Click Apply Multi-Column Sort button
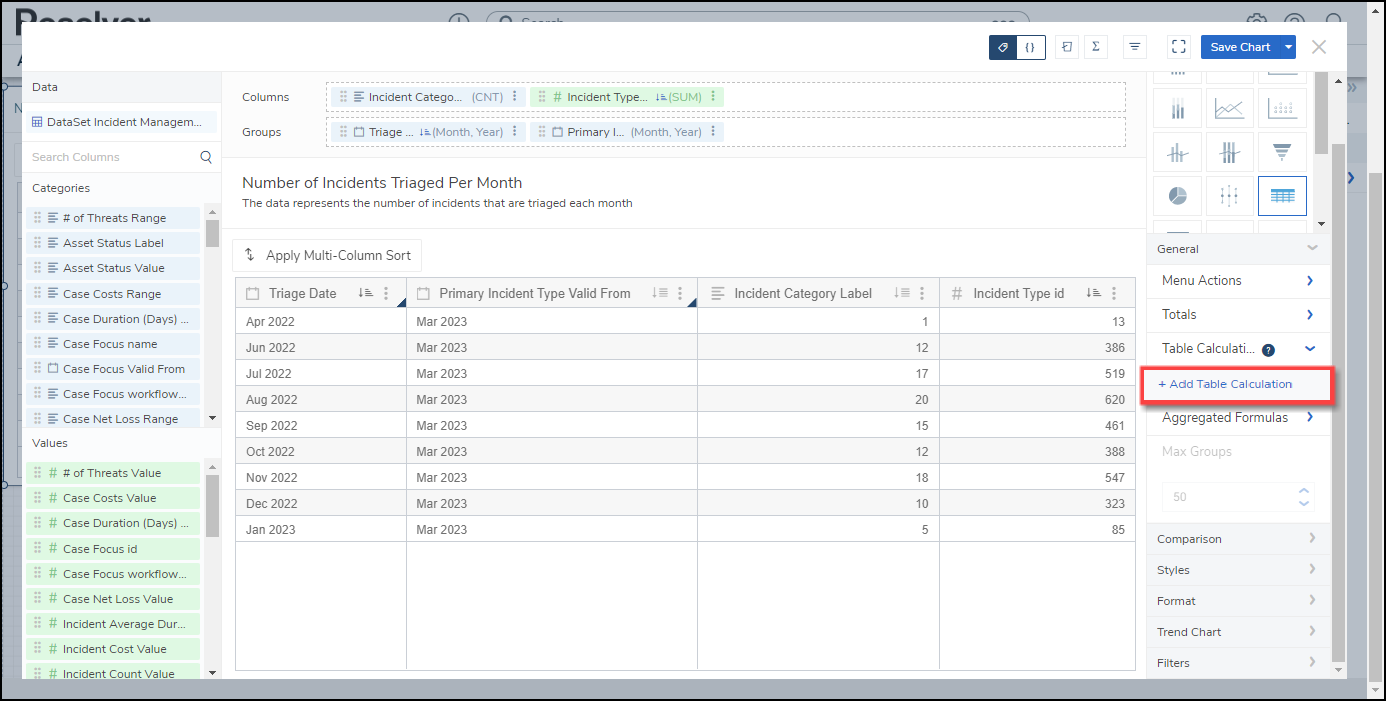The width and height of the screenshot is (1386, 701). point(327,256)
